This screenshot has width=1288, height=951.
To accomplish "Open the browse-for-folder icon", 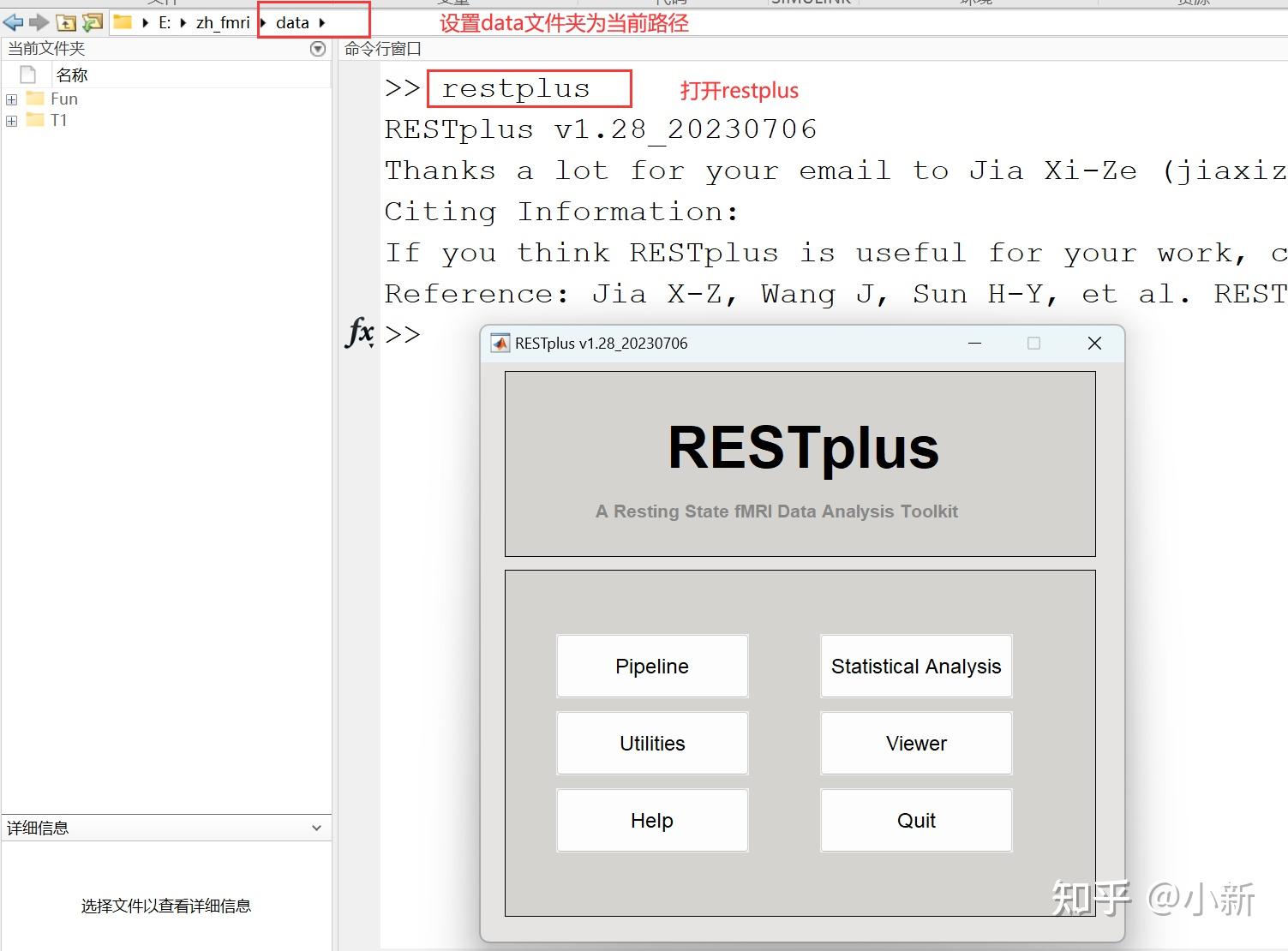I will tap(92, 22).
